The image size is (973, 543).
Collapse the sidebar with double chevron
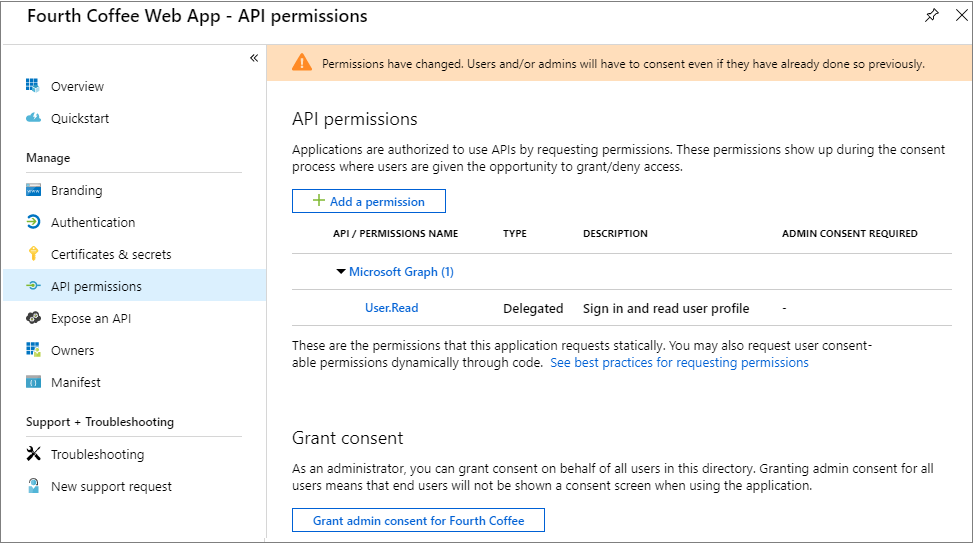point(254,58)
